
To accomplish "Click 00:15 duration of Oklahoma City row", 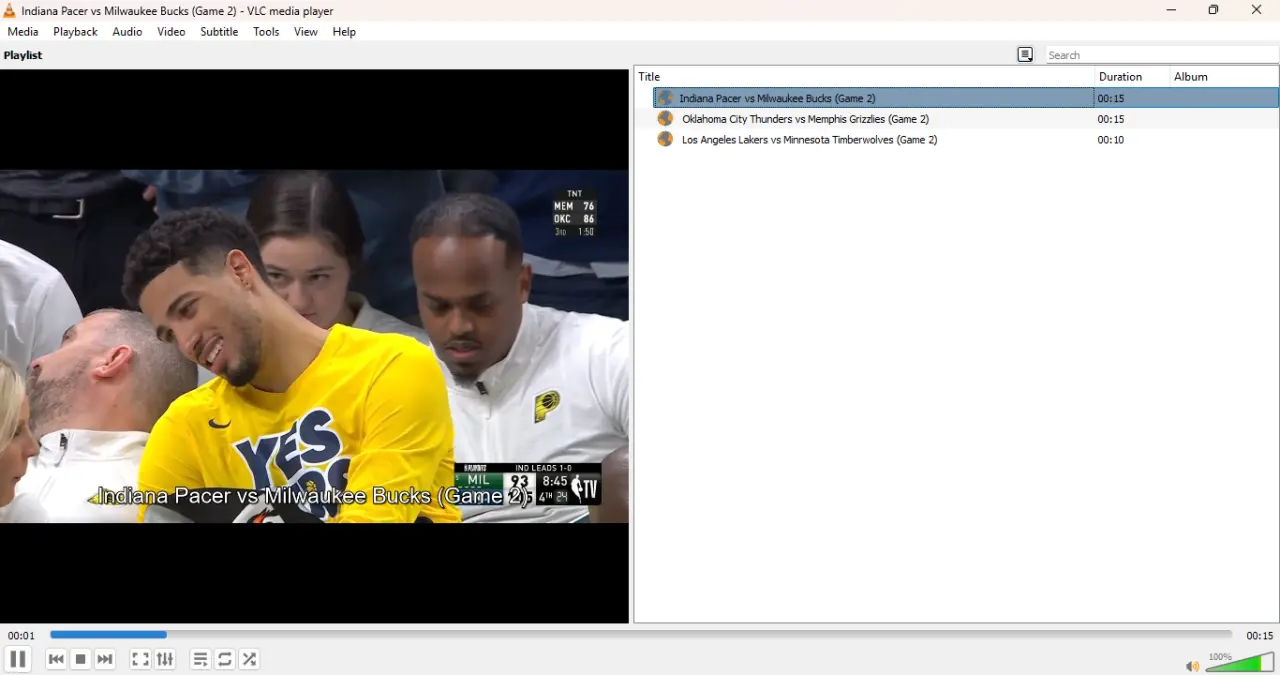I will click(1111, 119).
